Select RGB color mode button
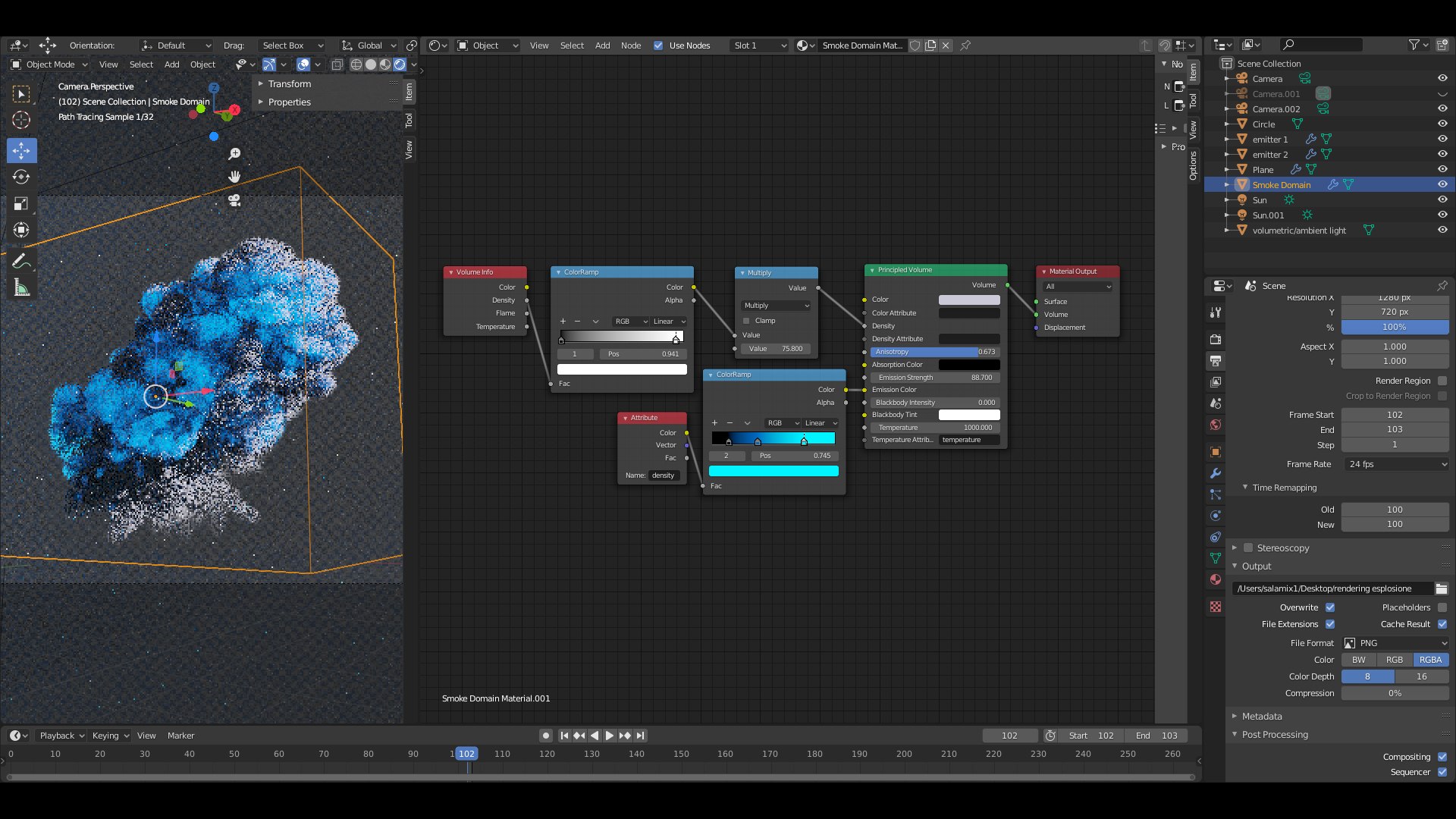This screenshot has width=1456, height=819. point(1394,660)
